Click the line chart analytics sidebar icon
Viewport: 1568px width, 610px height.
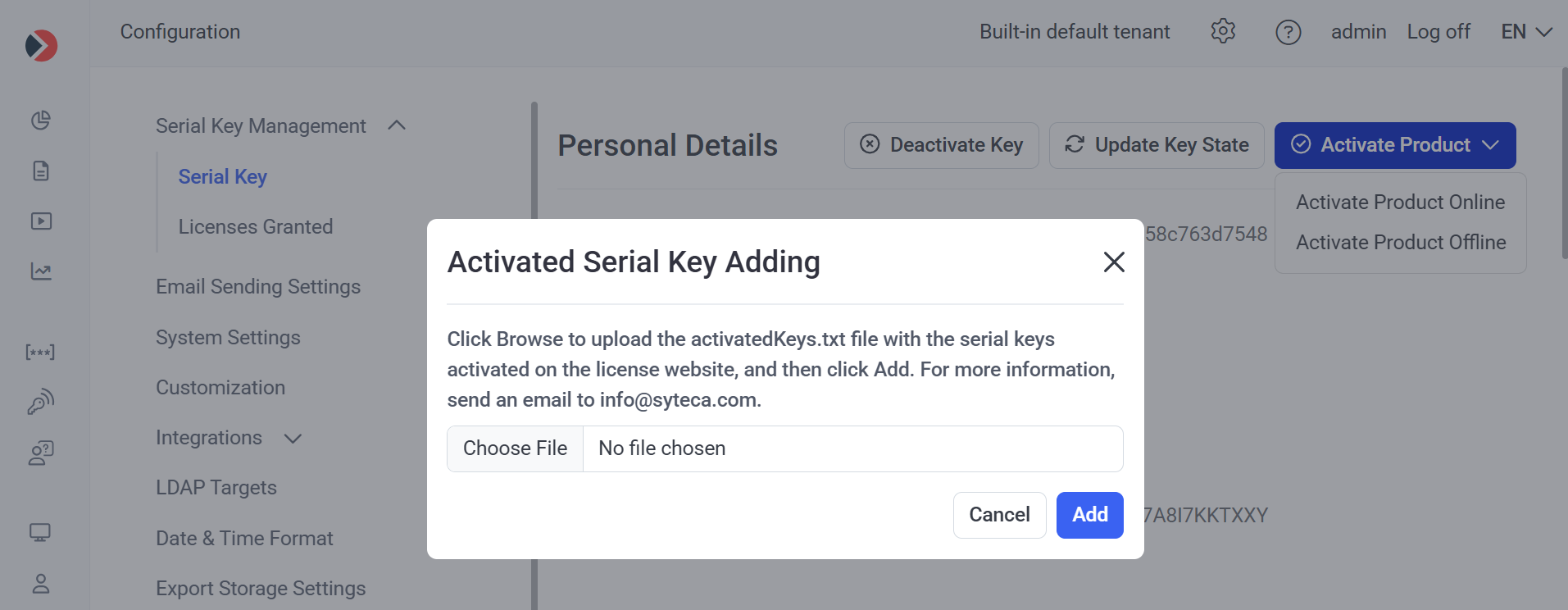(41, 271)
